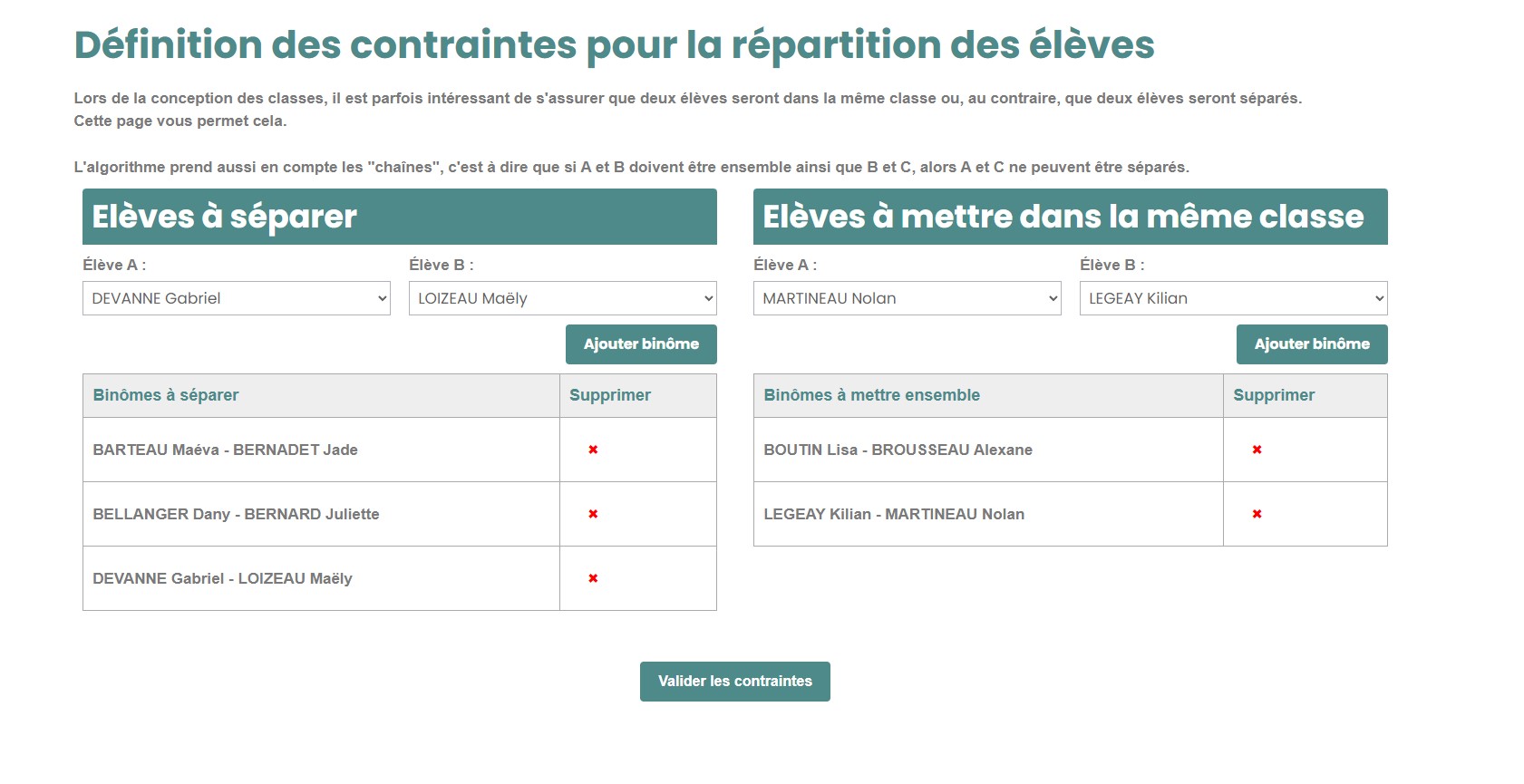The image size is (1524, 784).
Task: Click the Elèves à mettre dans la même classe heading
Action: click(x=1063, y=217)
